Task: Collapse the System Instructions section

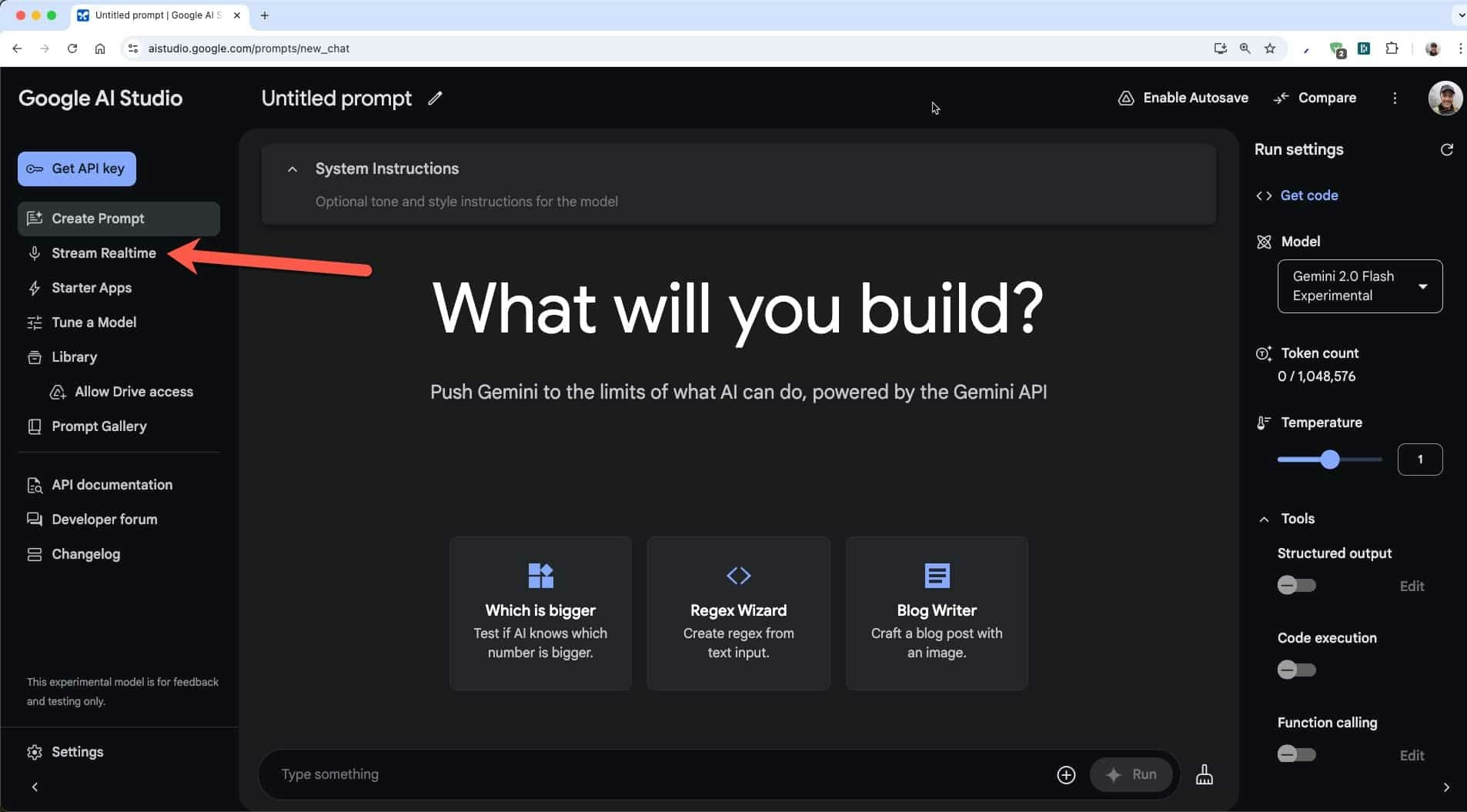Action: pos(292,169)
